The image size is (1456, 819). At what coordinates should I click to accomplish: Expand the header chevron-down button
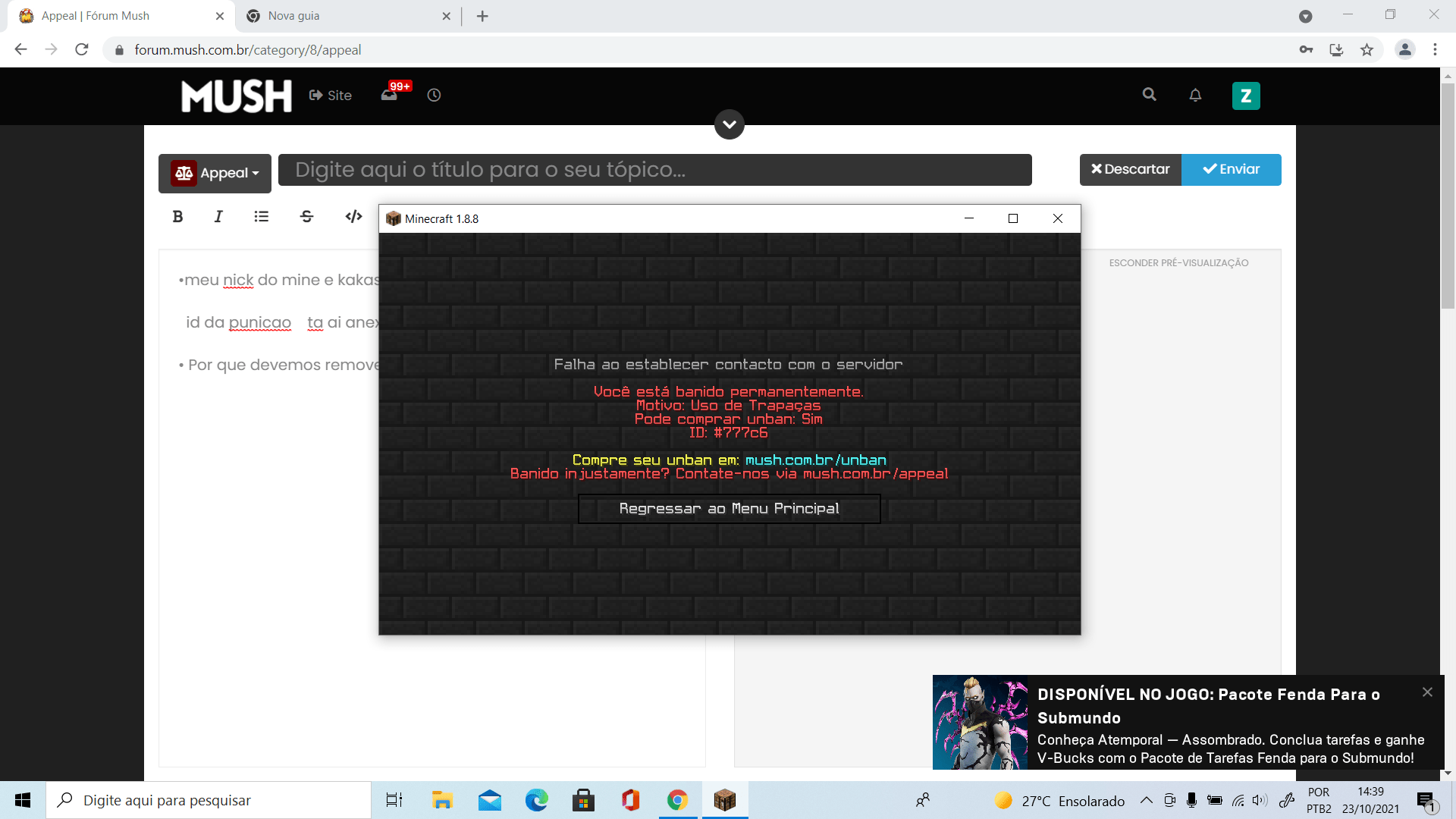coord(730,124)
